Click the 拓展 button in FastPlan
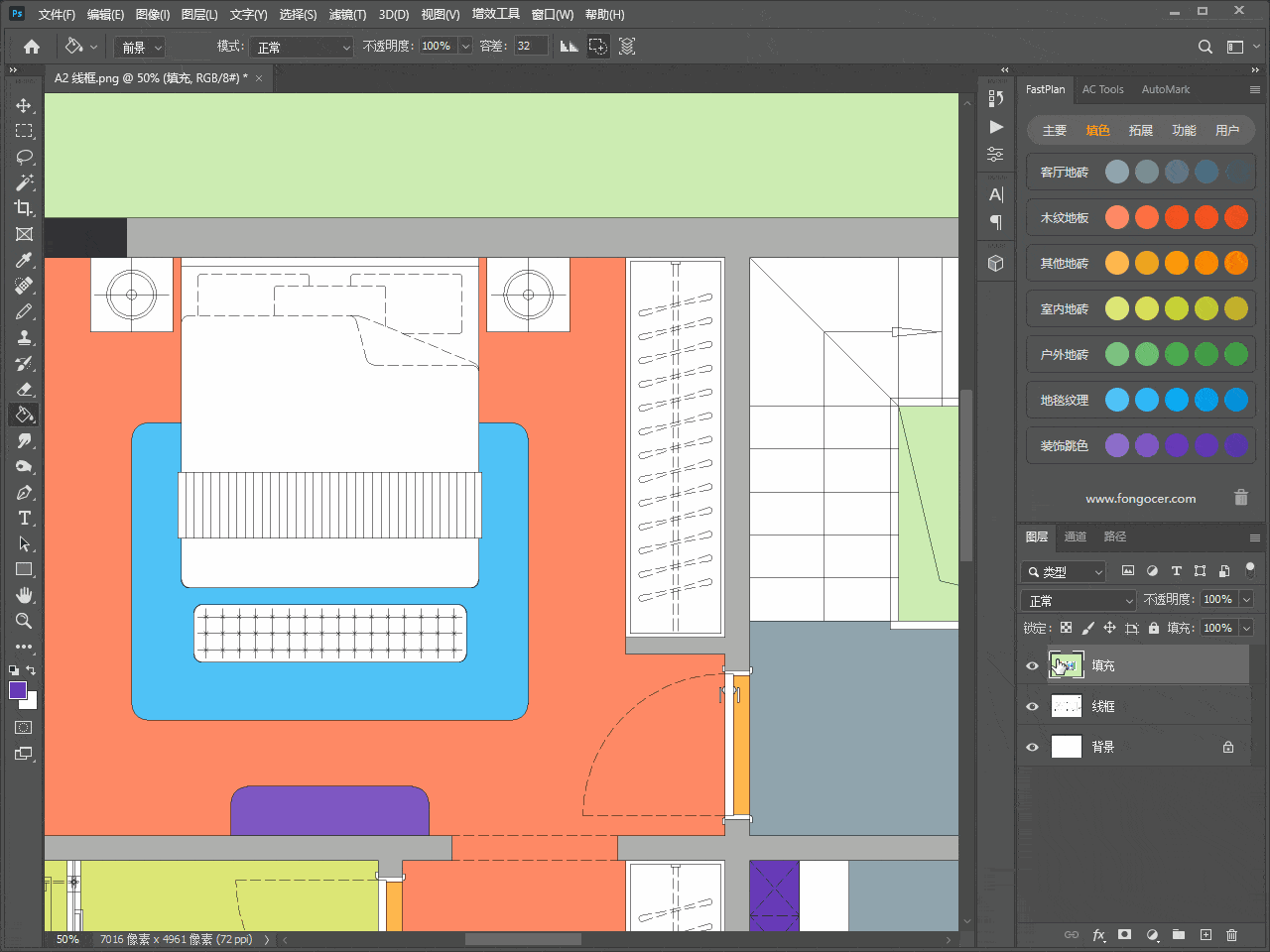 pyautogui.click(x=1140, y=130)
